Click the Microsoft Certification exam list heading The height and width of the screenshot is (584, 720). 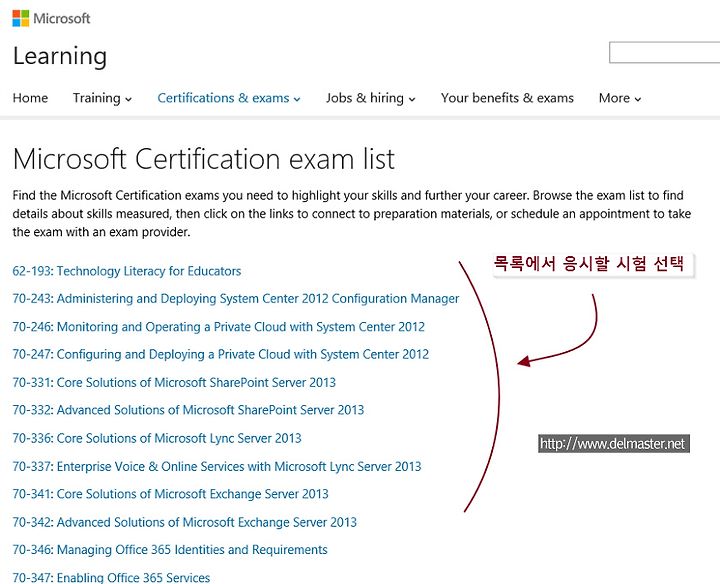(204, 159)
